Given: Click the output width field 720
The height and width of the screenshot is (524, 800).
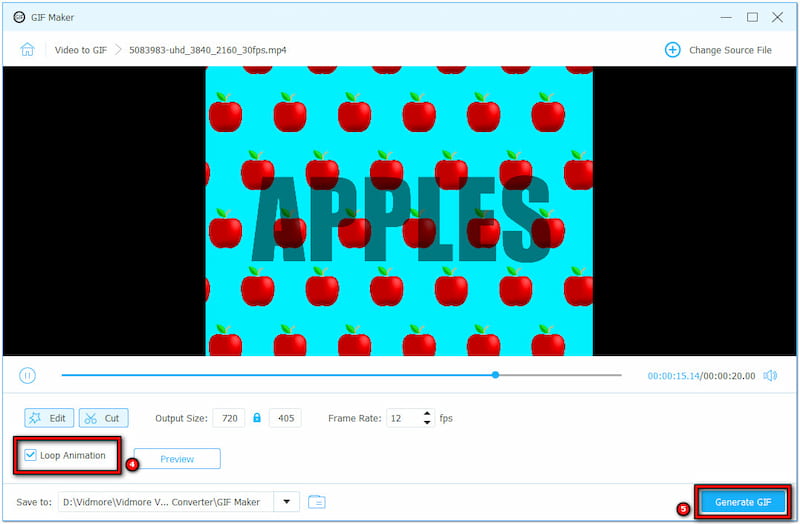Looking at the screenshot, I should tap(228, 418).
